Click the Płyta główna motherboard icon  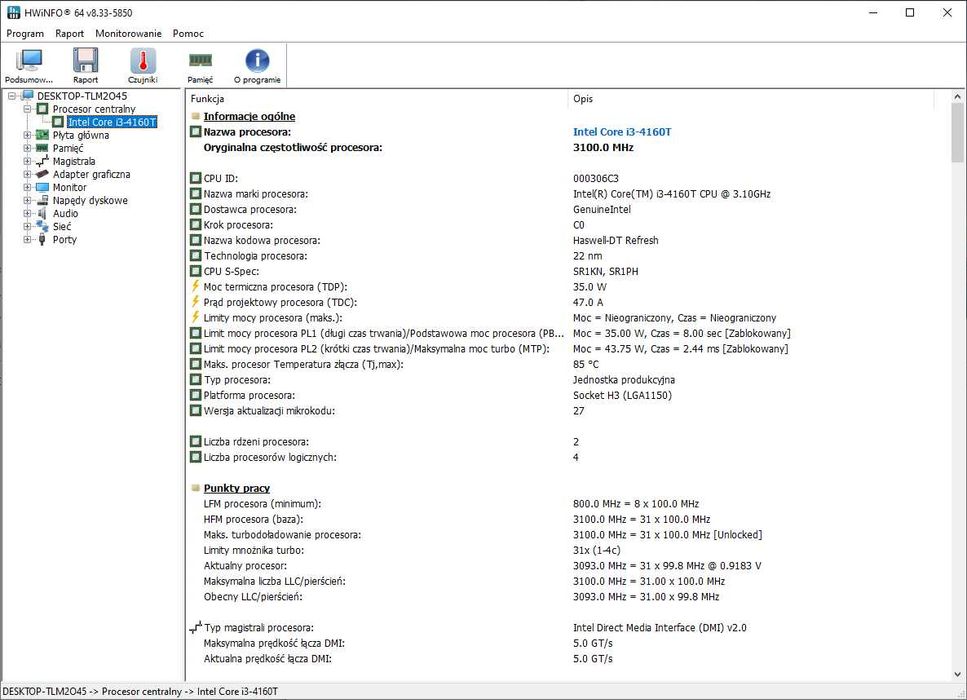pyautogui.click(x=42, y=135)
